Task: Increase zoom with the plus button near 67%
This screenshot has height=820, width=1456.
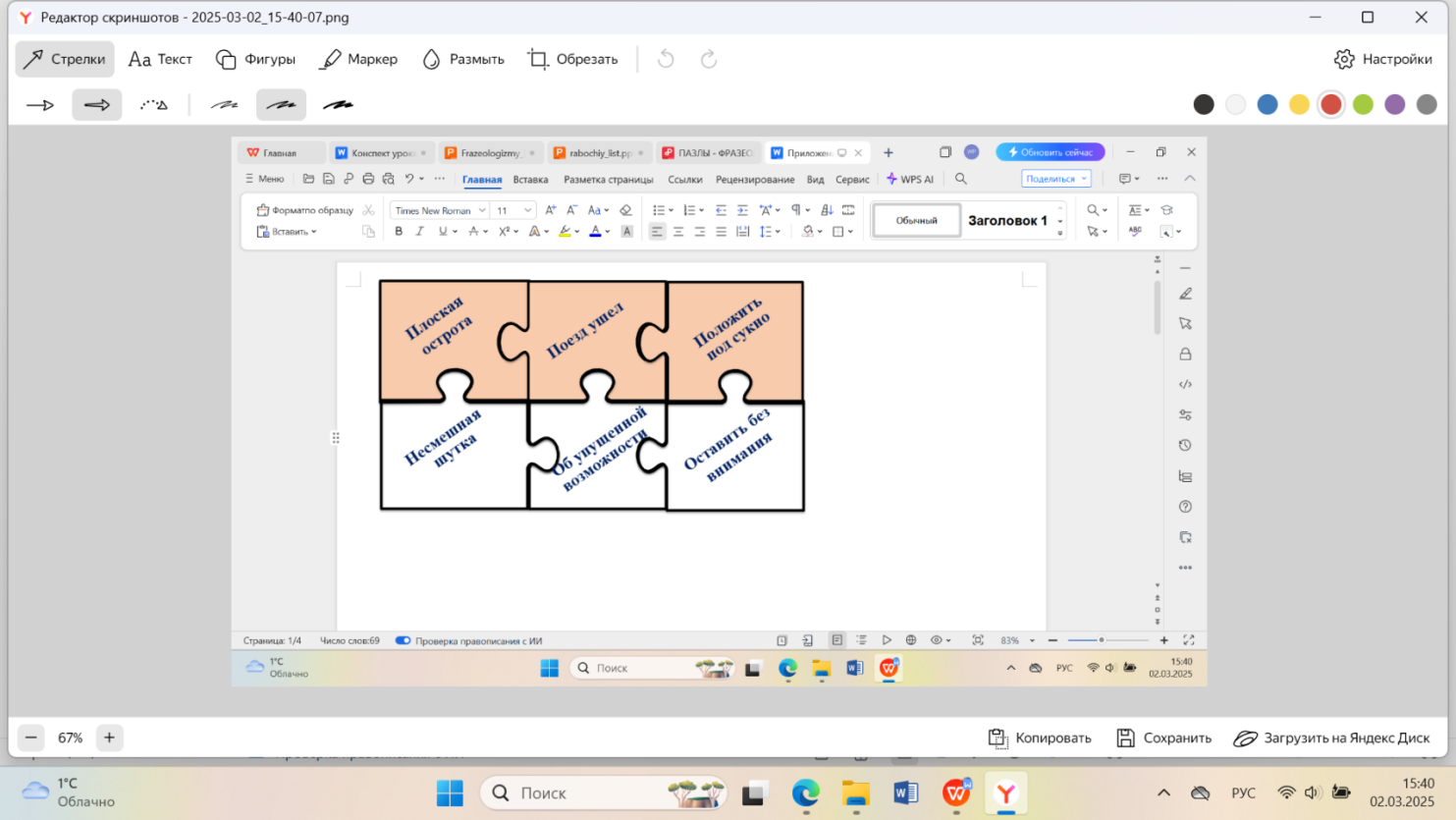Action: tap(109, 738)
